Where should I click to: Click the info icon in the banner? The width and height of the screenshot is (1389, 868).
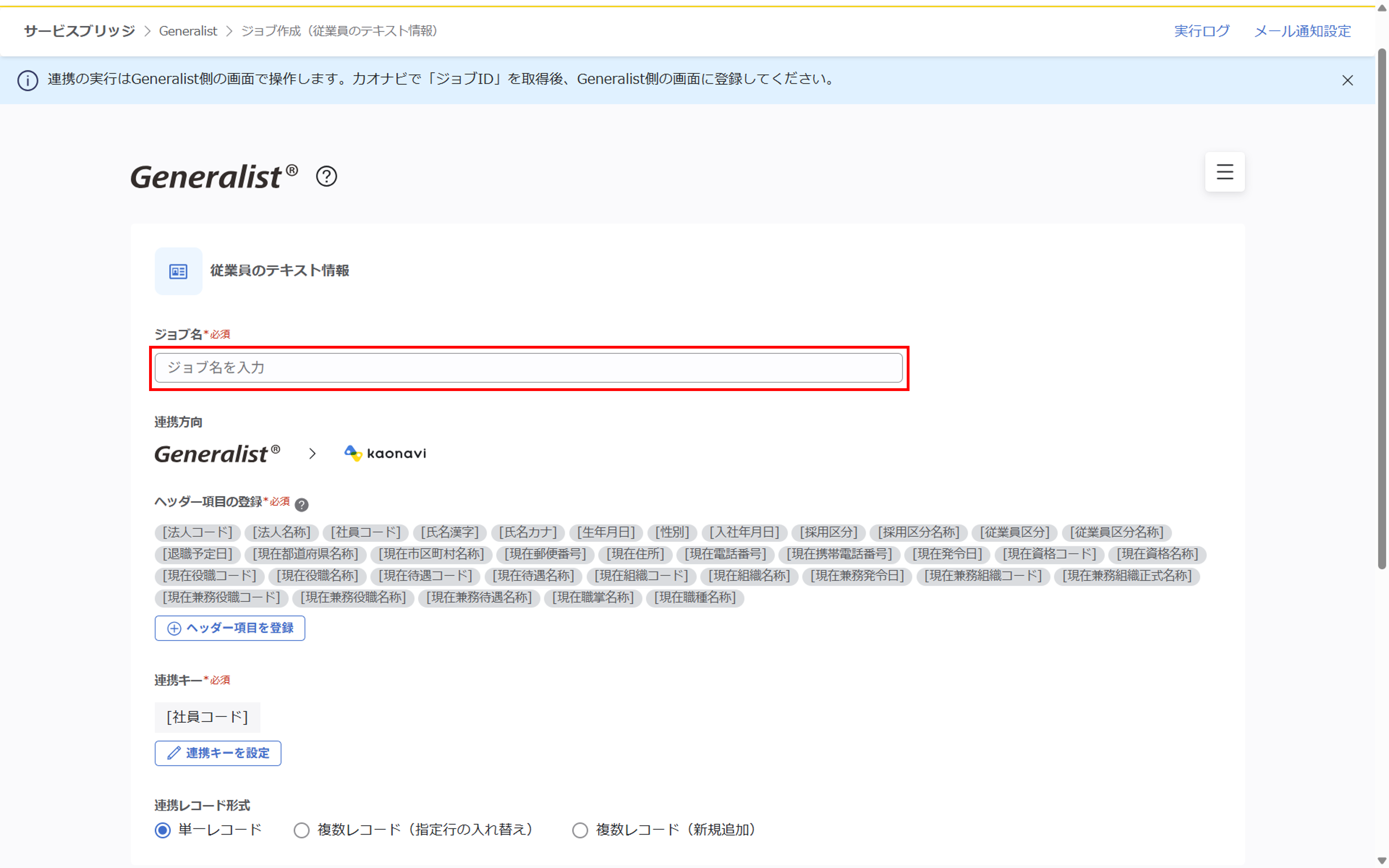(x=28, y=80)
